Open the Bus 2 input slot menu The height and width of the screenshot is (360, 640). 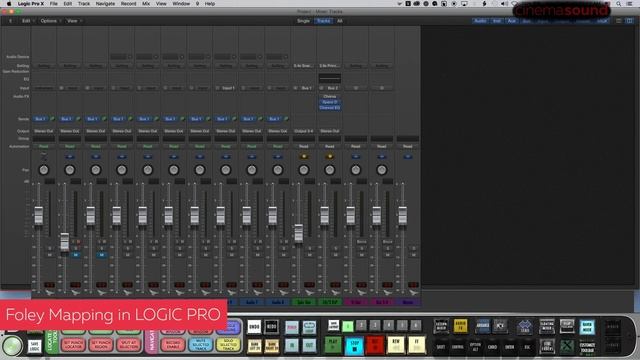point(333,88)
